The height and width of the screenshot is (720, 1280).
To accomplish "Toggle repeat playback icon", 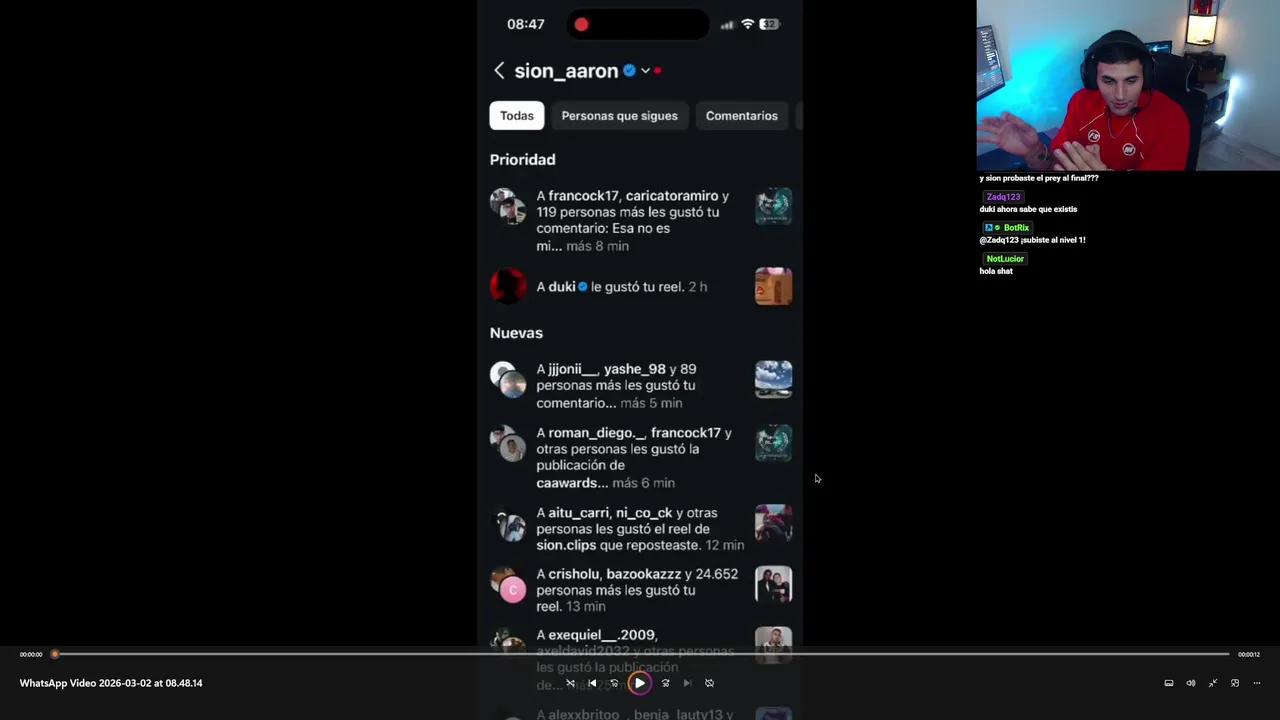I will tap(709, 683).
